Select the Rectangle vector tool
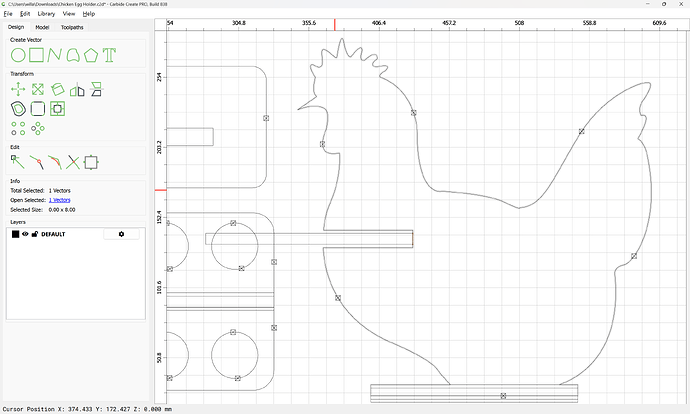690x414 pixels. [36, 53]
